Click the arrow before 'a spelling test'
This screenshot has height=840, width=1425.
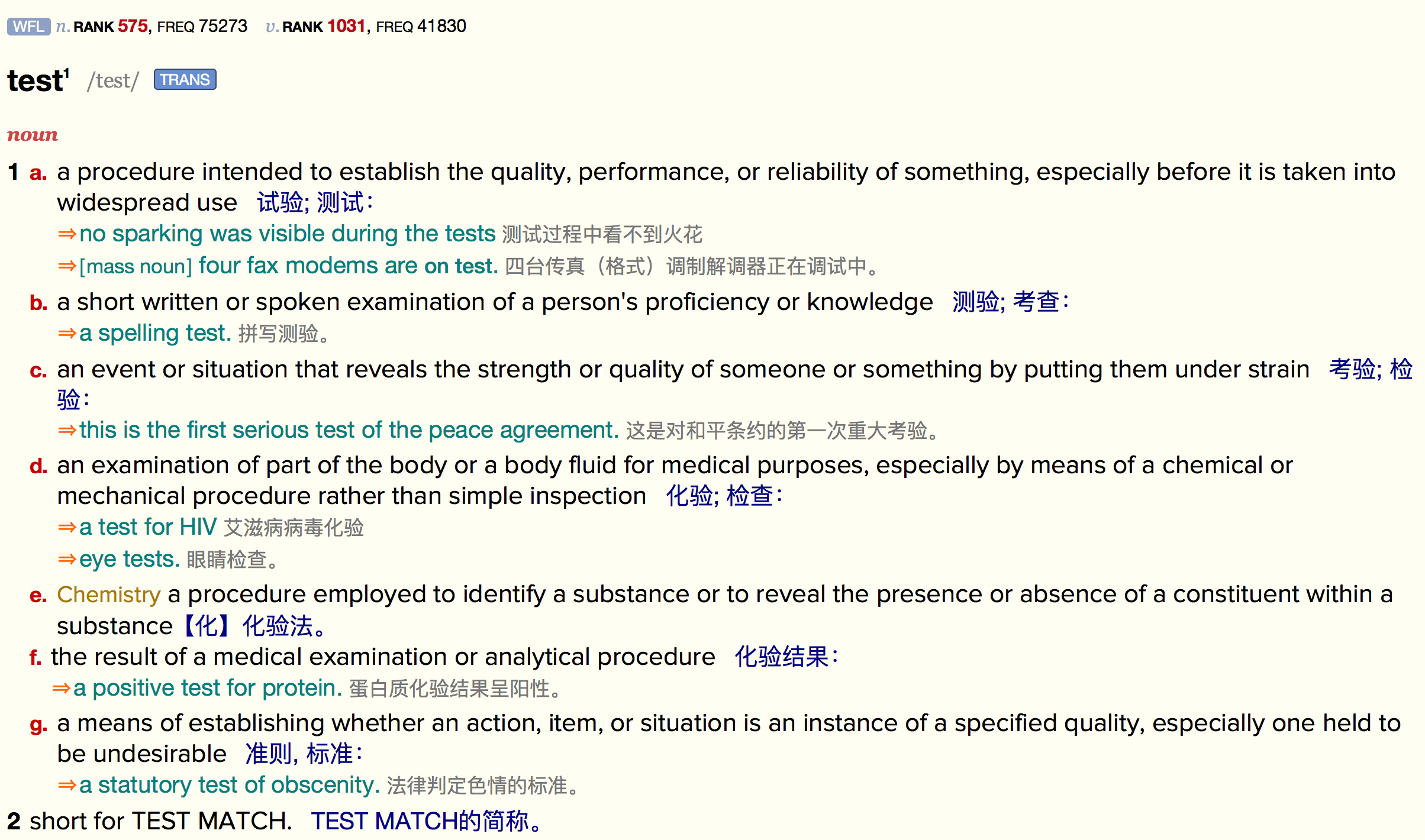[67, 334]
